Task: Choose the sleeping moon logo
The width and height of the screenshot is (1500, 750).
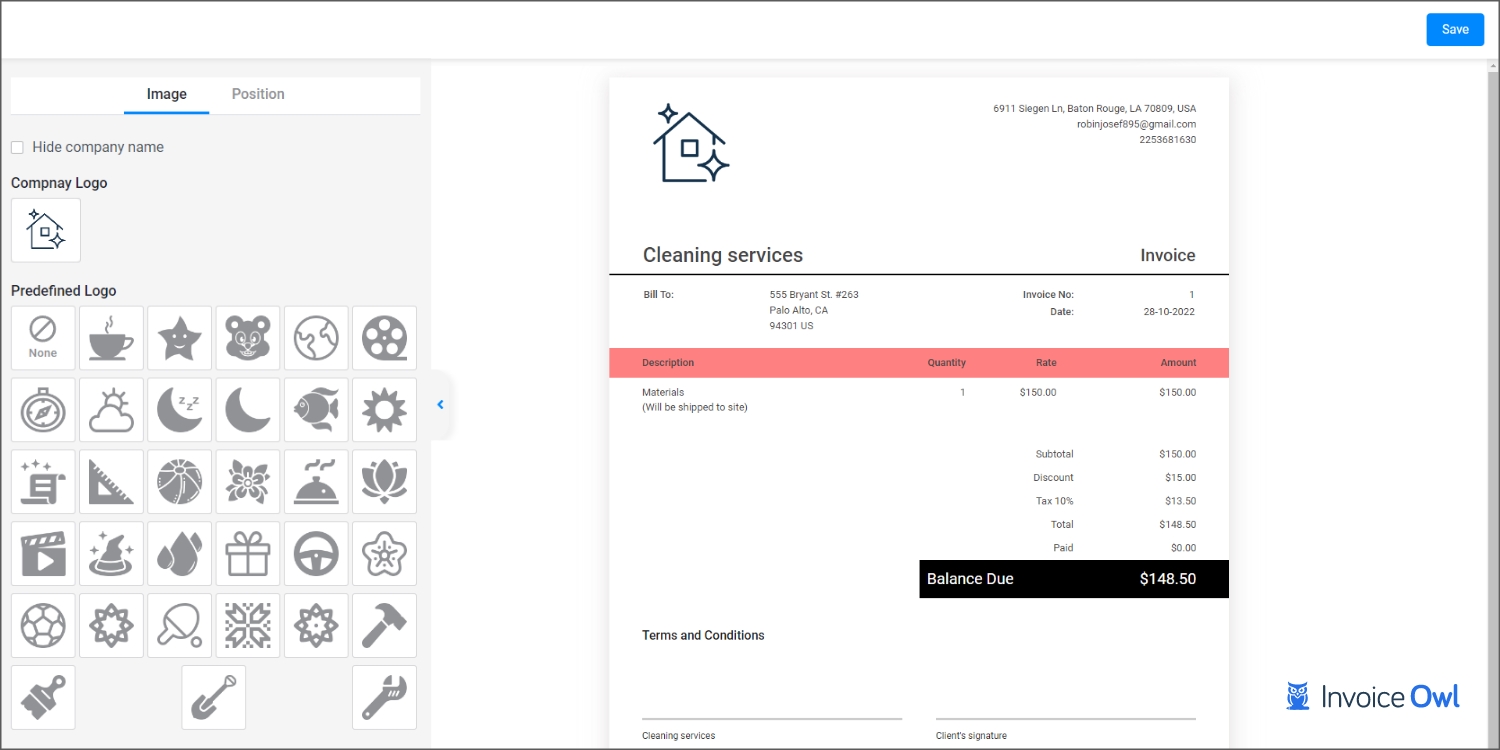Action: pyautogui.click(x=180, y=410)
